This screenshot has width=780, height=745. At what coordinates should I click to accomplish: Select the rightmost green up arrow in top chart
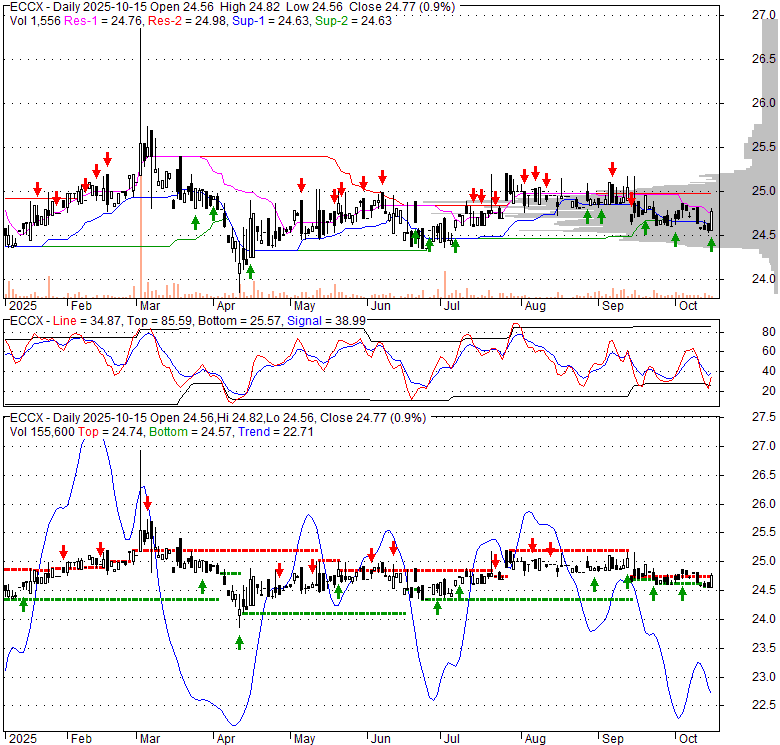tap(711, 245)
